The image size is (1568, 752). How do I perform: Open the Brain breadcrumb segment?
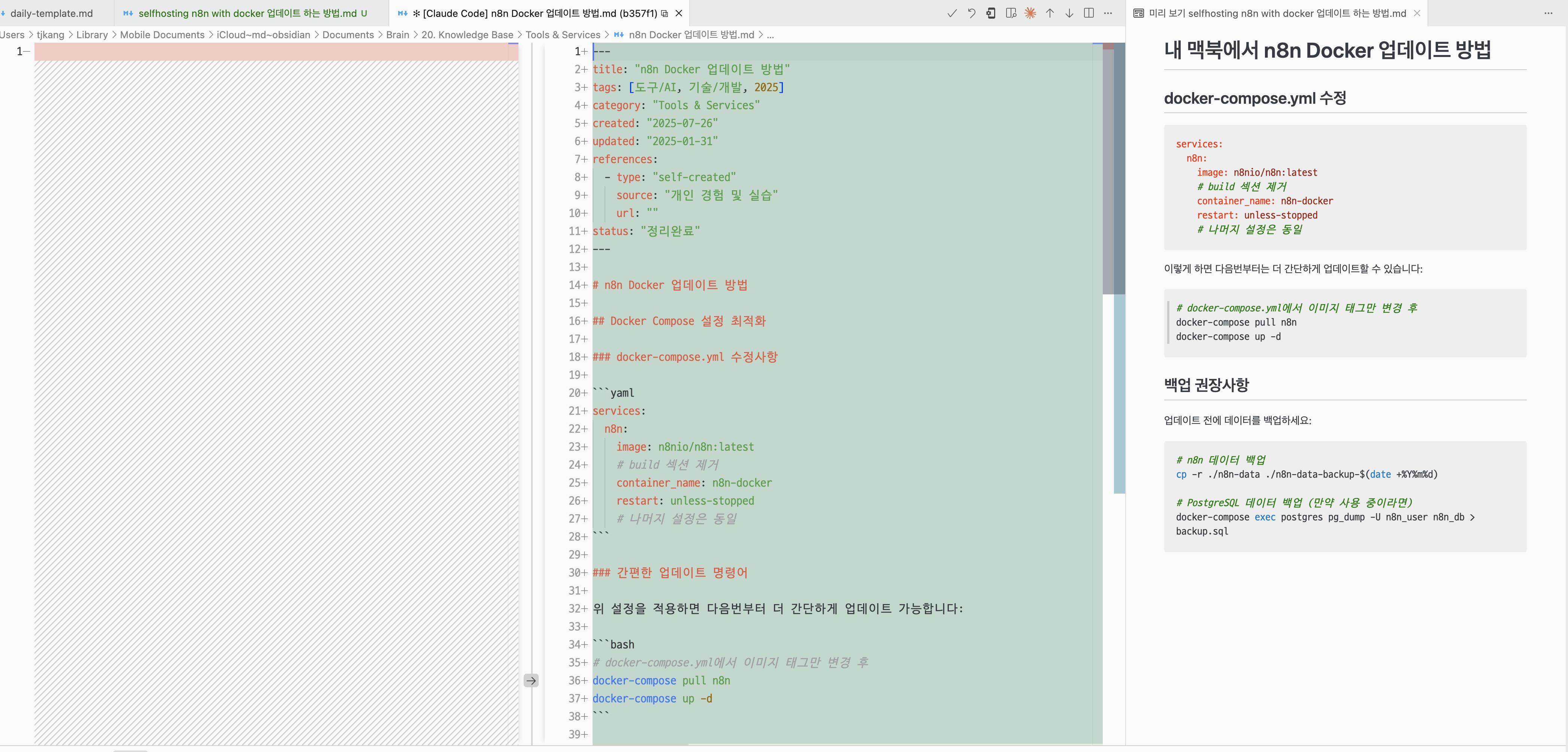397,35
